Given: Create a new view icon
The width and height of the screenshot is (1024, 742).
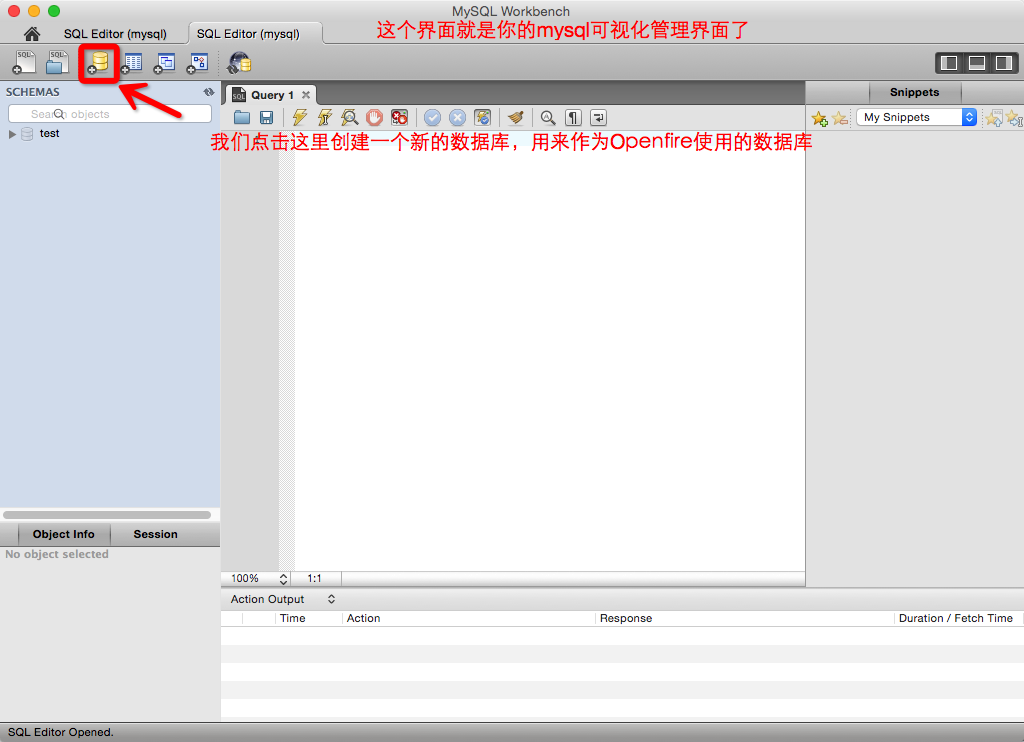Looking at the screenshot, I should (165, 63).
